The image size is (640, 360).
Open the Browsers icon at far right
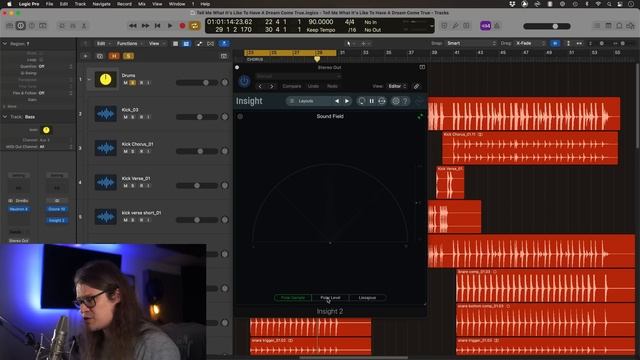(630, 26)
